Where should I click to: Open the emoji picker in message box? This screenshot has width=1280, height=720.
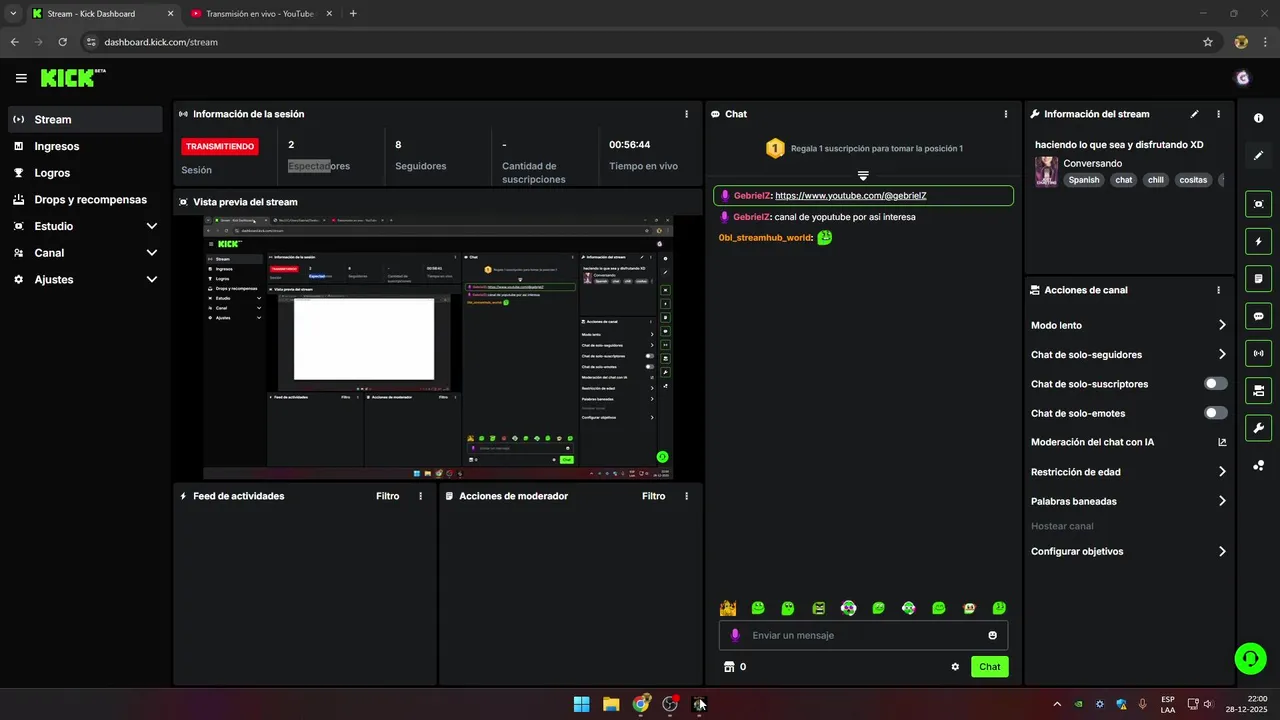pyautogui.click(x=992, y=635)
